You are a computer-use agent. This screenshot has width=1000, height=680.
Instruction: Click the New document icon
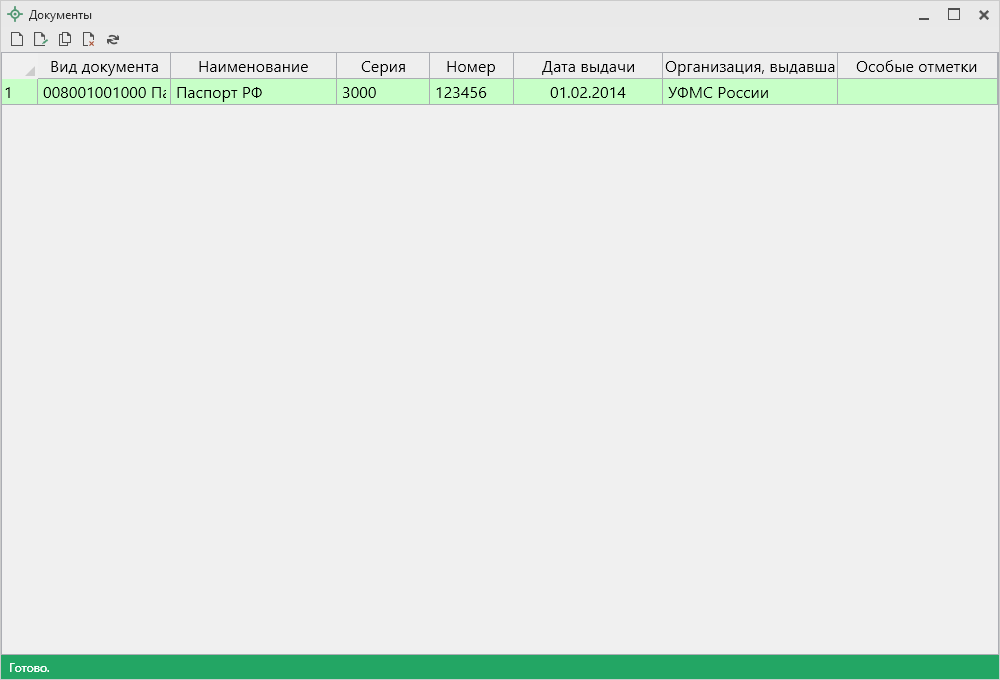(x=16, y=40)
